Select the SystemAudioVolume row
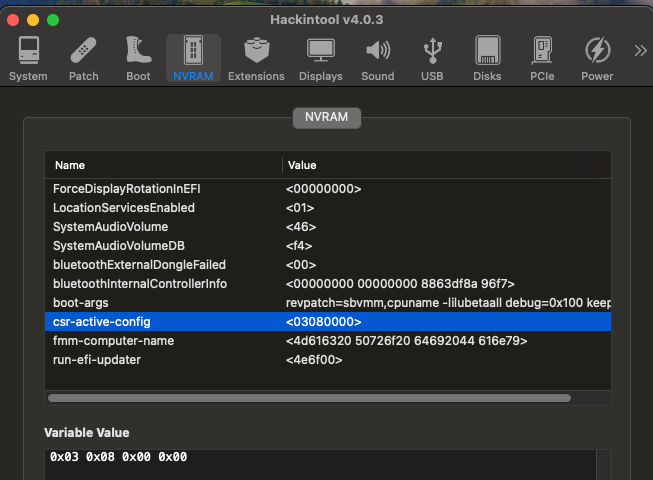The height and width of the screenshot is (480, 653). (x=328, y=227)
